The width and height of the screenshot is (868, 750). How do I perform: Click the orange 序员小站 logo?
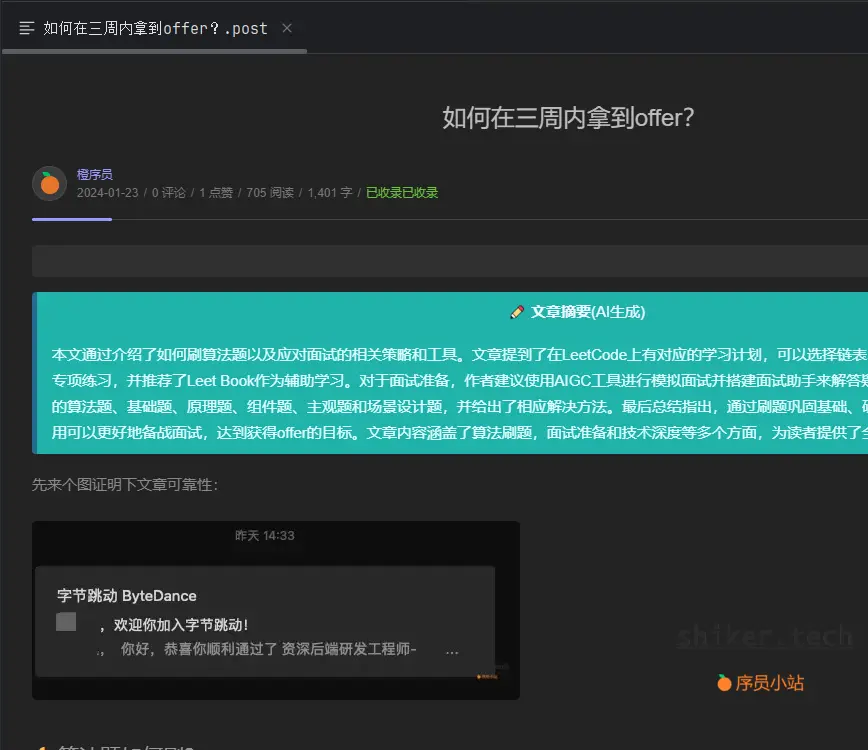[x=761, y=683]
